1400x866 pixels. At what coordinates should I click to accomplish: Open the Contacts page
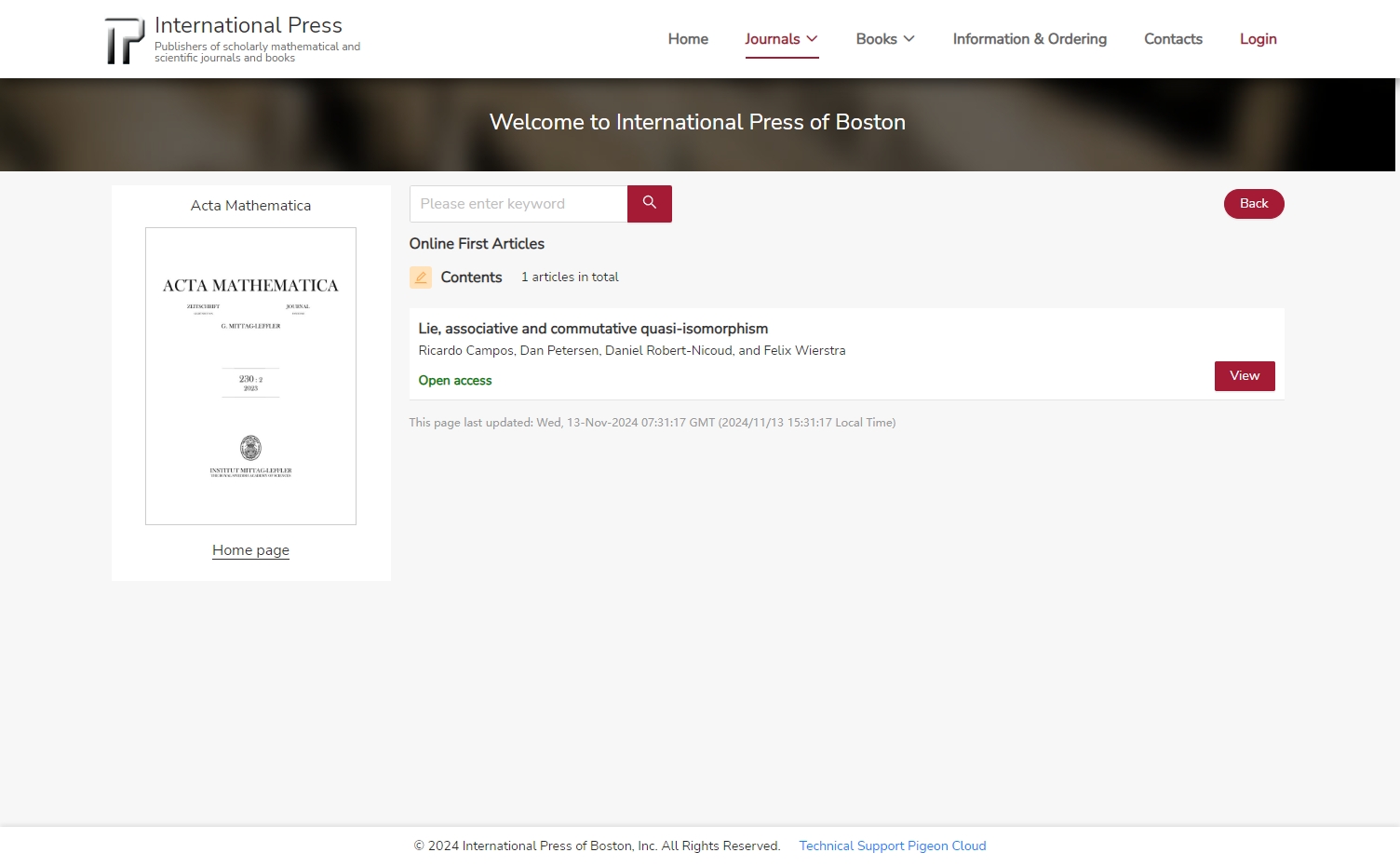coord(1173,39)
